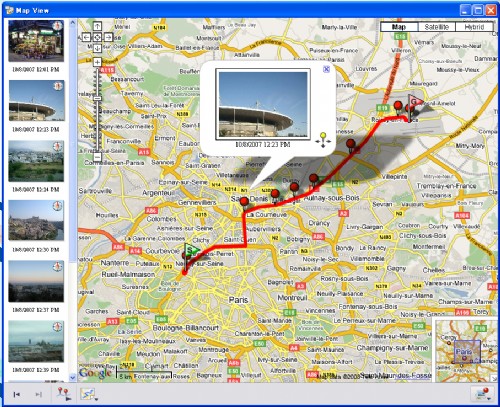Image resolution: width=500 pixels, height=407 pixels.
Task: Open the route display dropdown in toolbar
Action: tap(88, 394)
